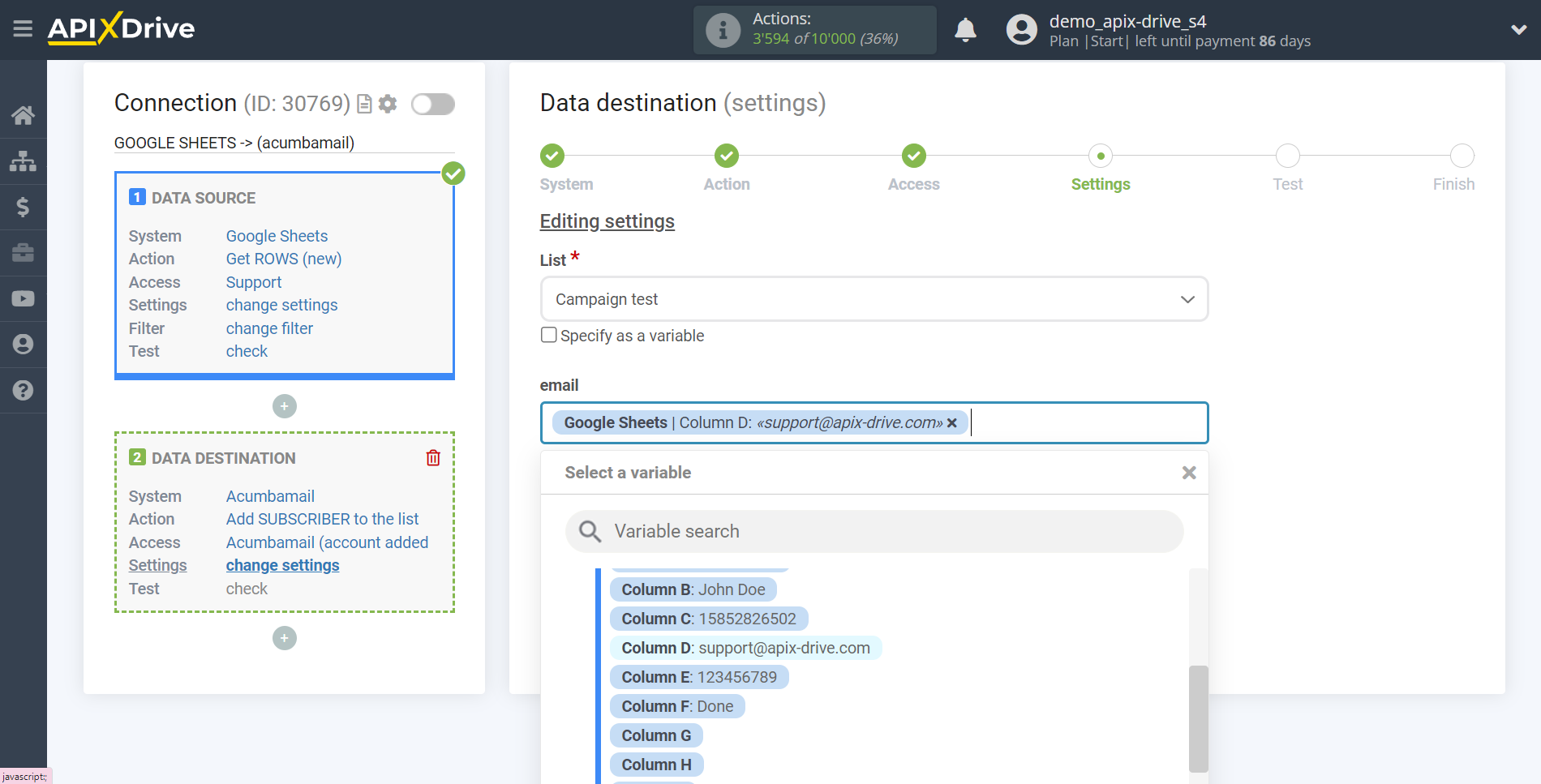Viewport: 1541px width, 784px height.
Task: Go to the Settings step
Action: (1101, 156)
